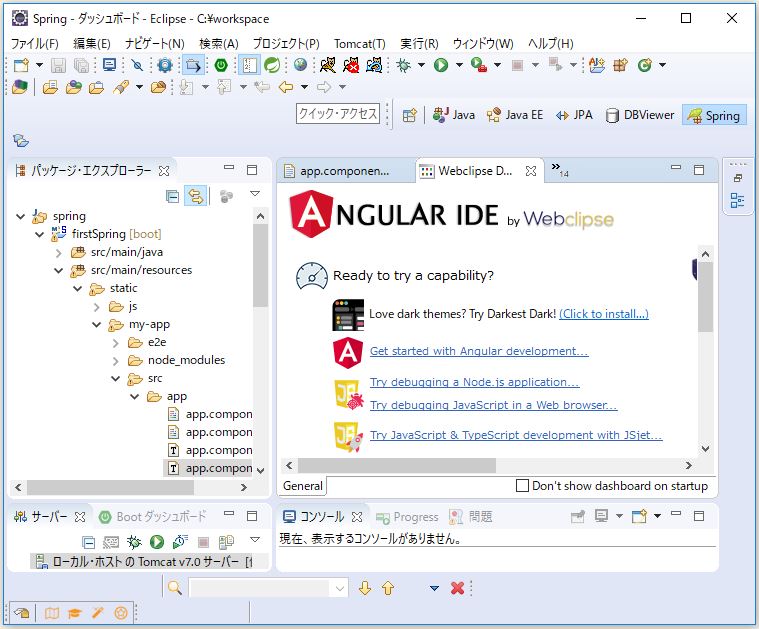Expand the src/main/java folder

coord(59,252)
